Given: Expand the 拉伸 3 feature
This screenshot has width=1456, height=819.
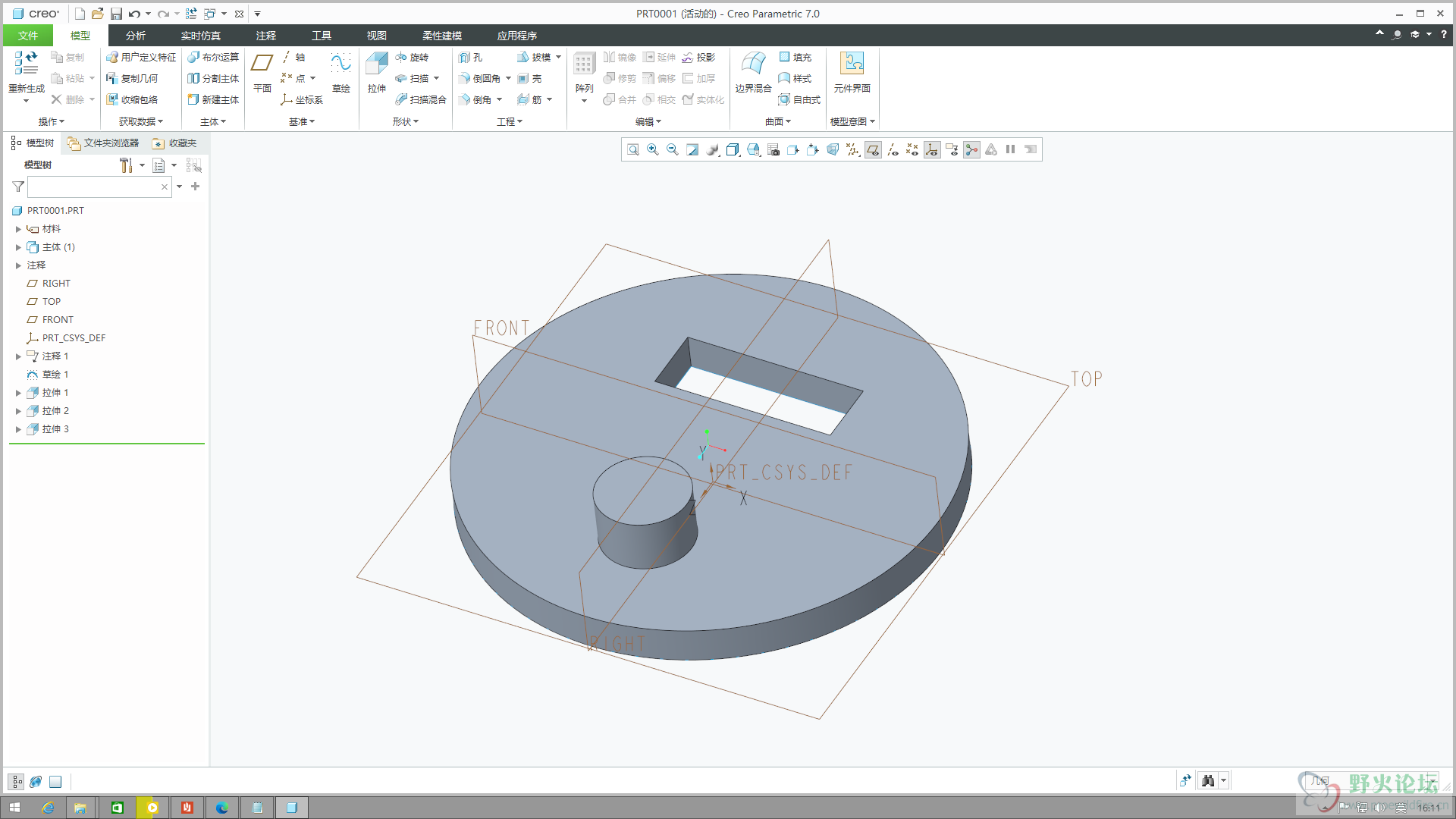Looking at the screenshot, I should [x=18, y=429].
